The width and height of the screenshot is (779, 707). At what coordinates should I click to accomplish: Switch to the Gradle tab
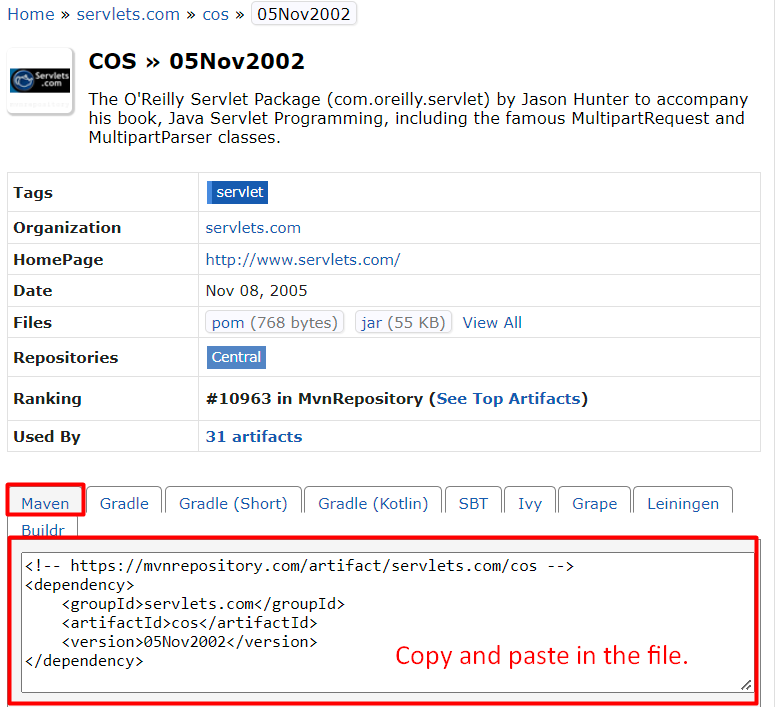tap(124, 500)
